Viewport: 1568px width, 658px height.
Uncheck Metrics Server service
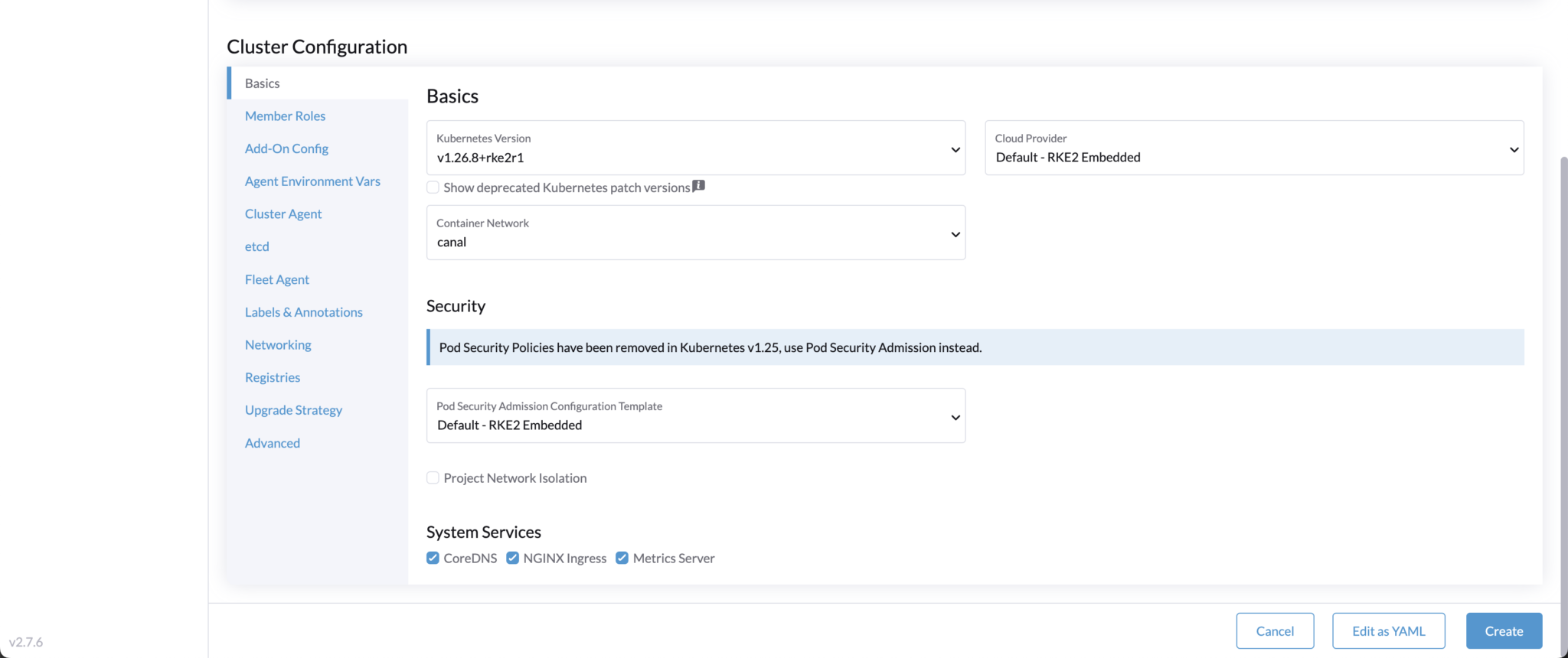622,558
